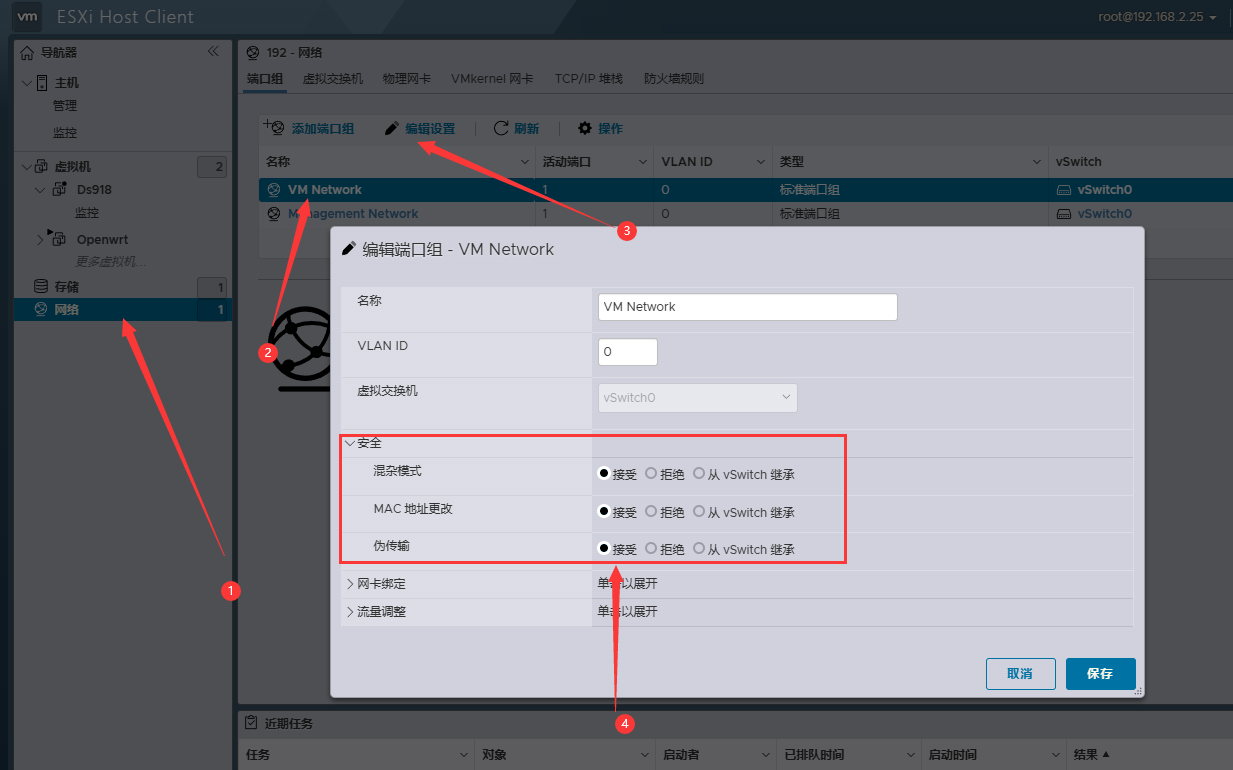Set 伪传输 to 接受
This screenshot has width=1233, height=770.
(x=604, y=548)
